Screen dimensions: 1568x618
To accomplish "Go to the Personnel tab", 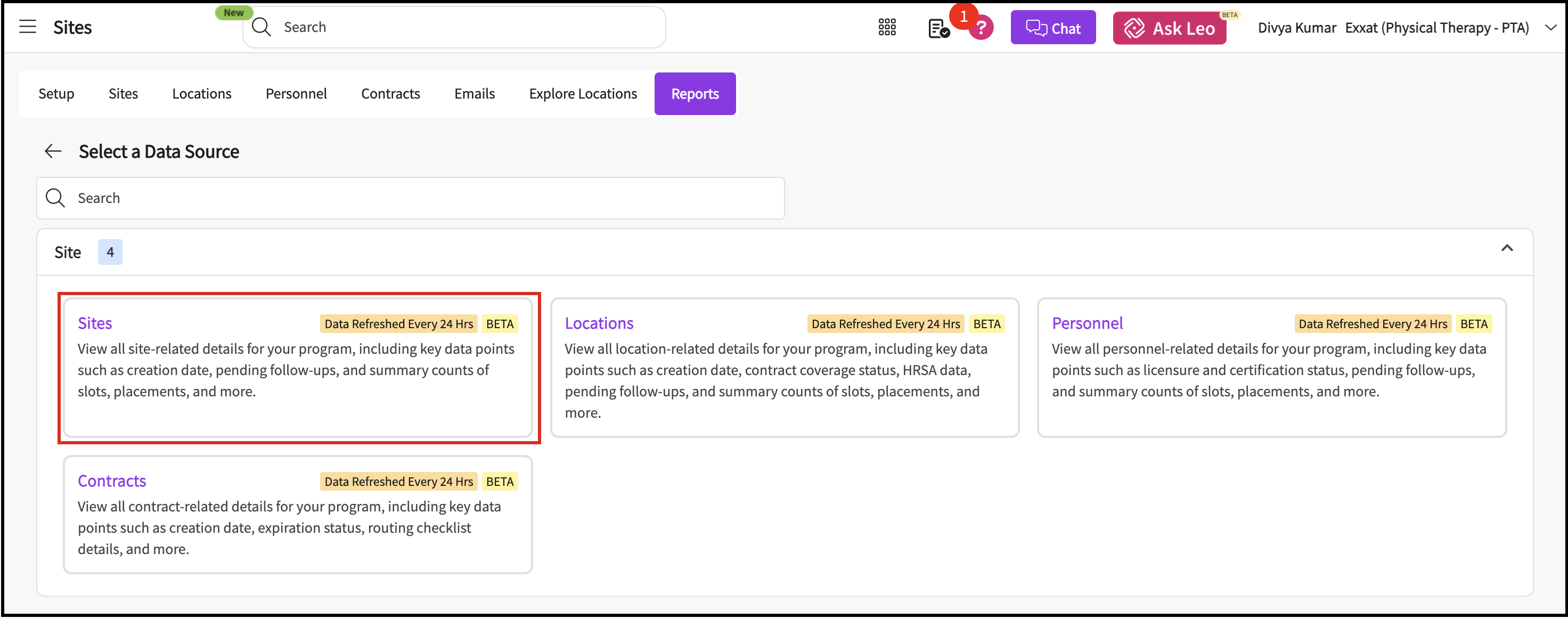I will pyautogui.click(x=296, y=94).
